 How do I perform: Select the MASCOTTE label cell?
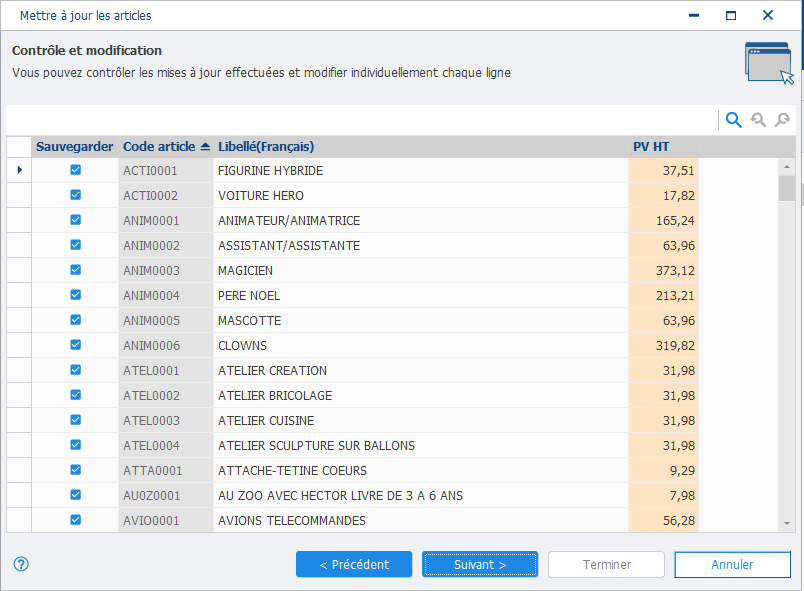pos(421,320)
